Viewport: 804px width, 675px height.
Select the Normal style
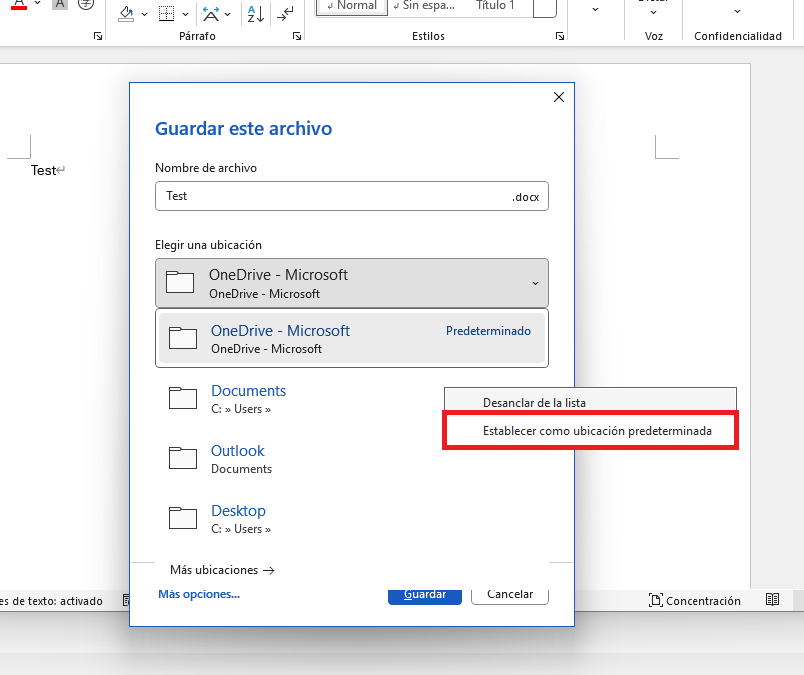pyautogui.click(x=351, y=6)
